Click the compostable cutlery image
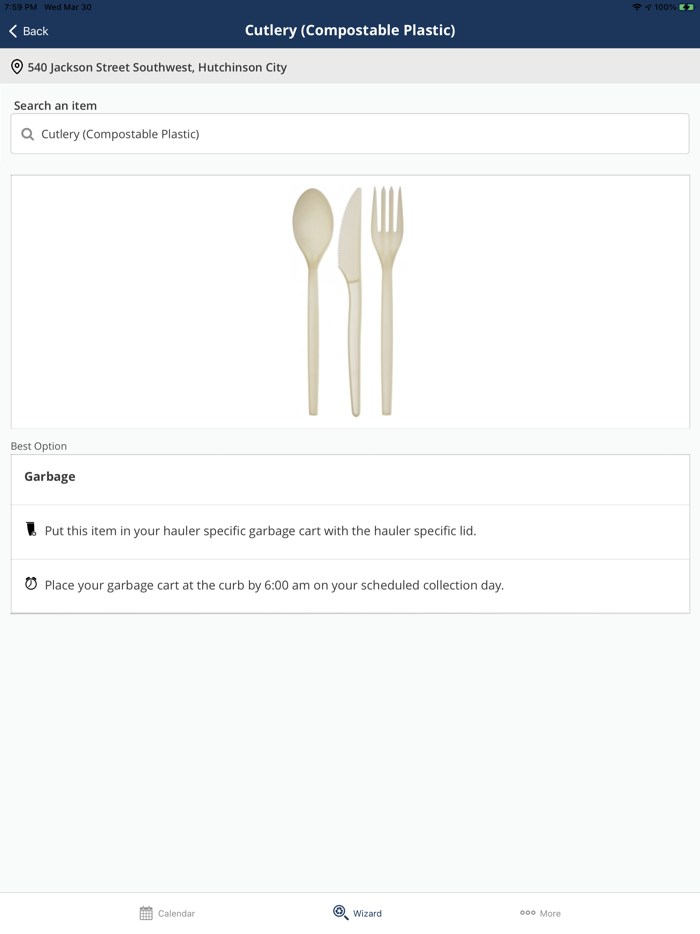 click(x=350, y=300)
